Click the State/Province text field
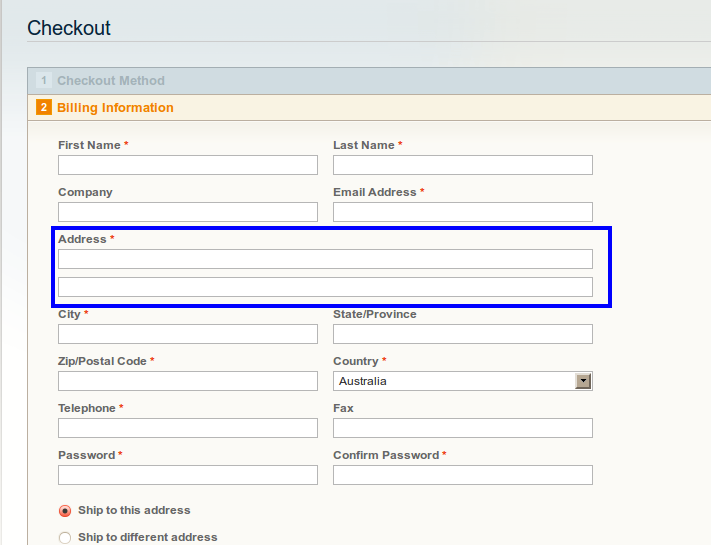711x545 pixels. (462, 334)
